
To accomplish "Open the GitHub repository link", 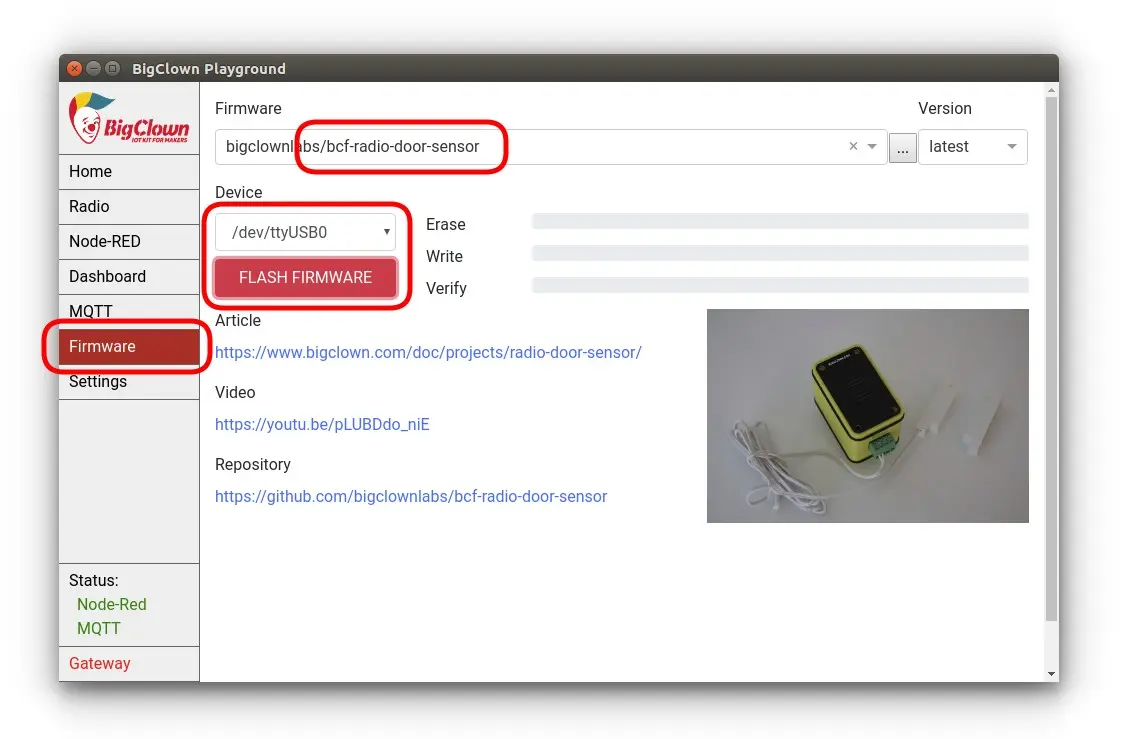I will tap(411, 497).
